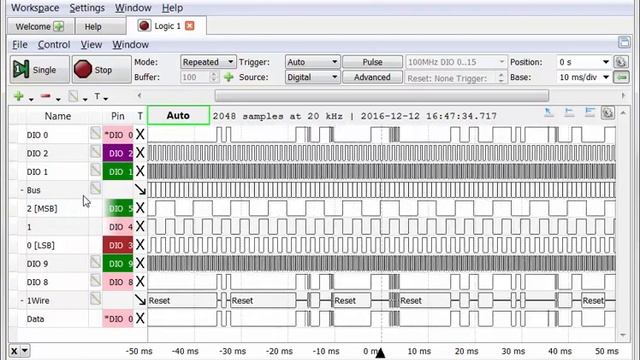Click the Bus row trigger arrow icon
640x360 pixels.
(140, 189)
